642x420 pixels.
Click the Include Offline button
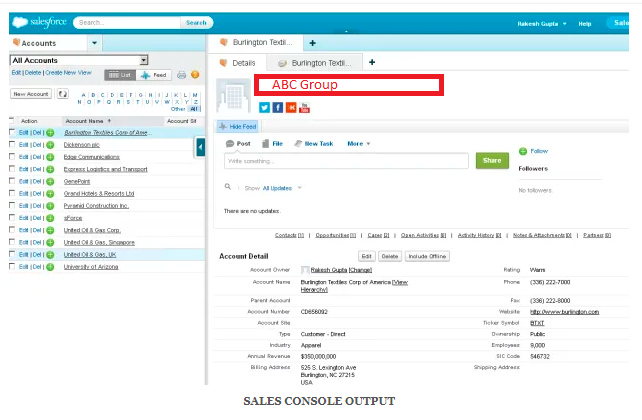click(427, 256)
